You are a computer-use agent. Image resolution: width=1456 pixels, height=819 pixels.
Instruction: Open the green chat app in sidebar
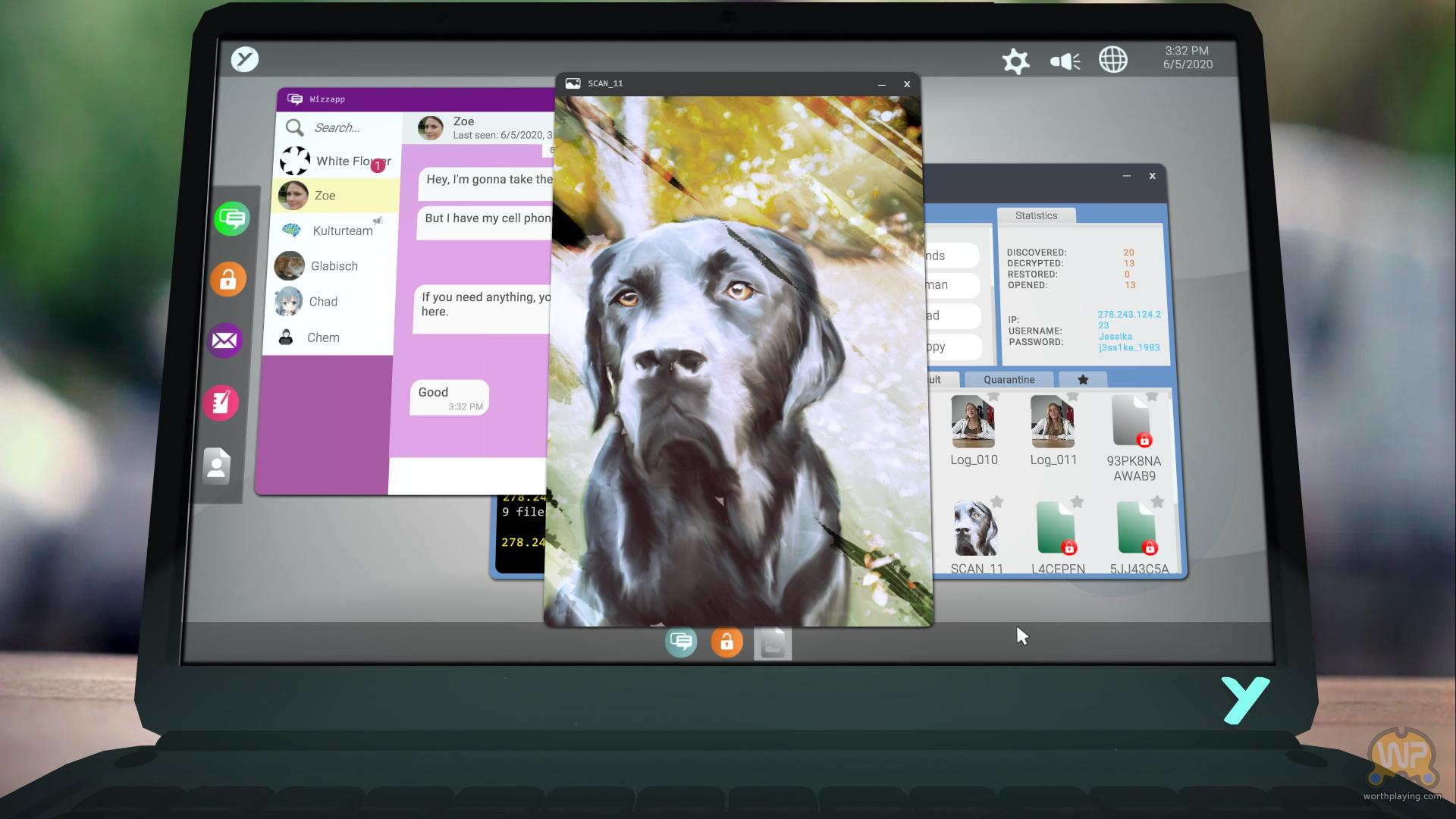pyautogui.click(x=231, y=219)
